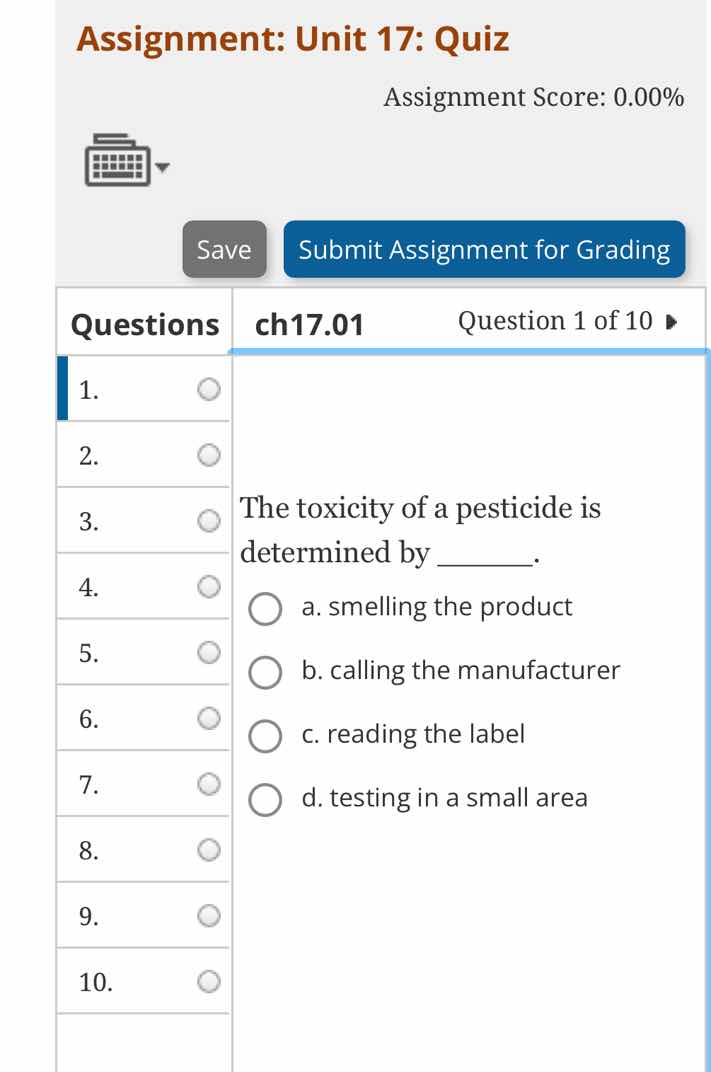The image size is (711, 1072).
Task: Click the Save button
Action: click(223, 250)
